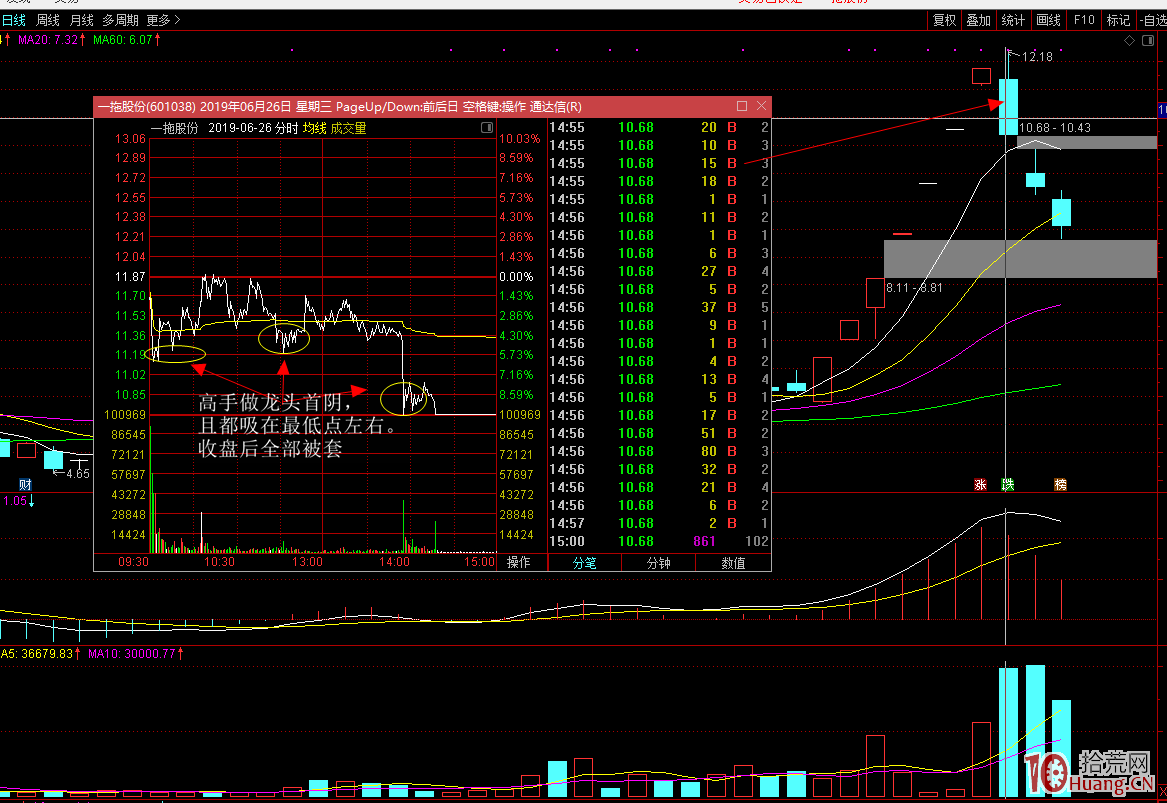Click the red 涨 marker icon
This screenshot has height=803, width=1167.
pyautogui.click(x=981, y=485)
